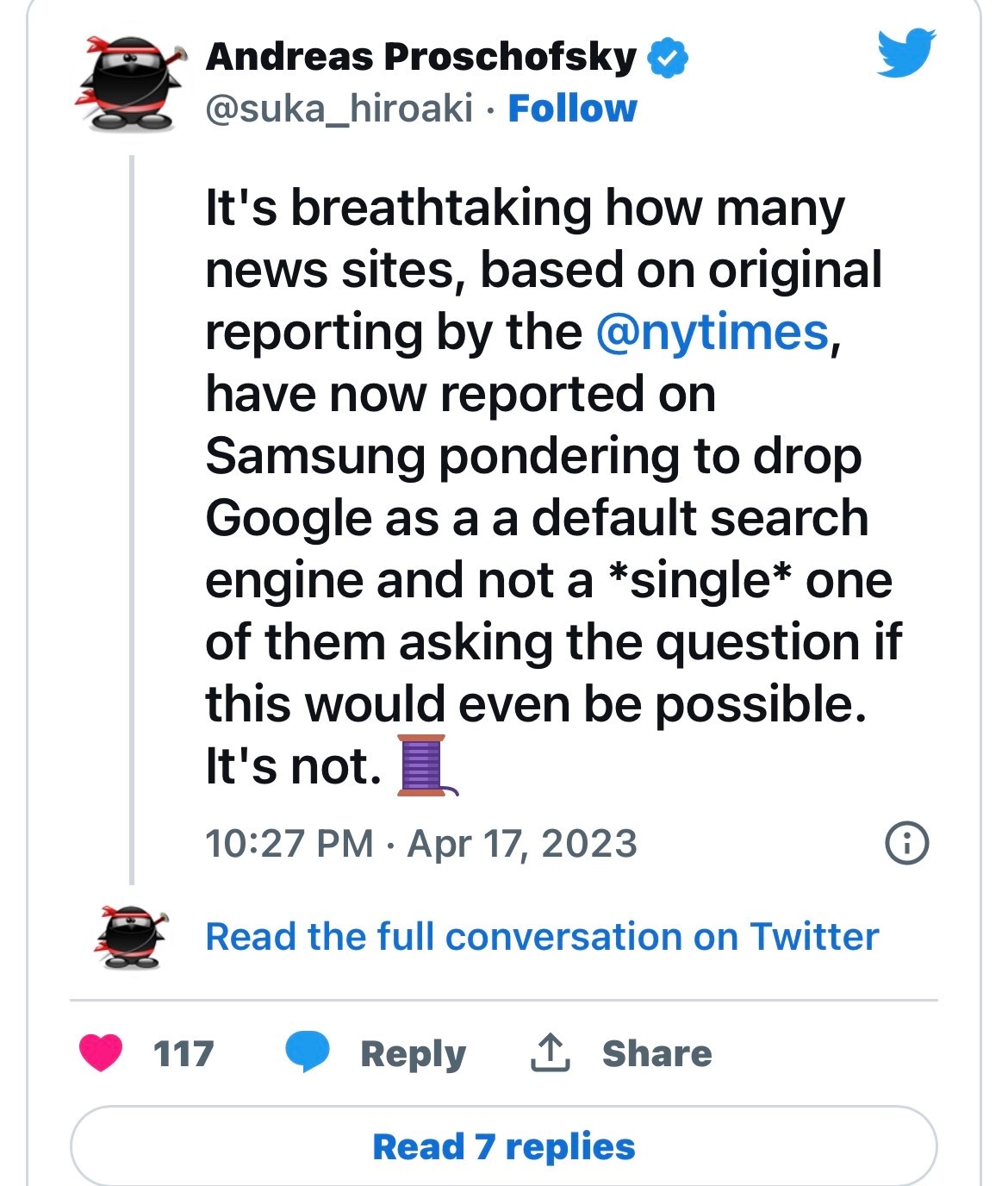Click the share upload arrow icon
Screen dimensions: 1008x1186
tap(550, 1052)
